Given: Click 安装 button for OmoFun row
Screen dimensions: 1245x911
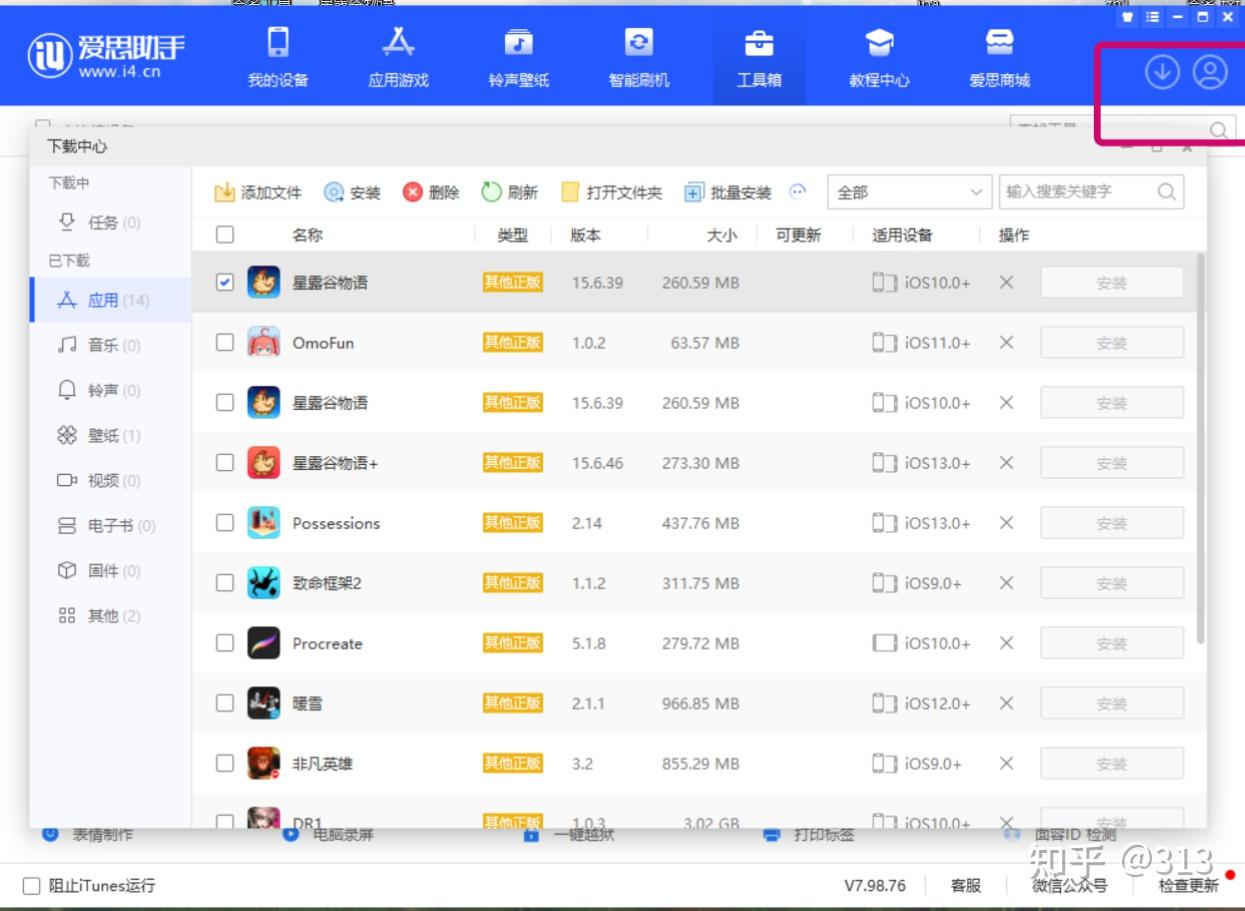Looking at the screenshot, I should [x=1112, y=343].
